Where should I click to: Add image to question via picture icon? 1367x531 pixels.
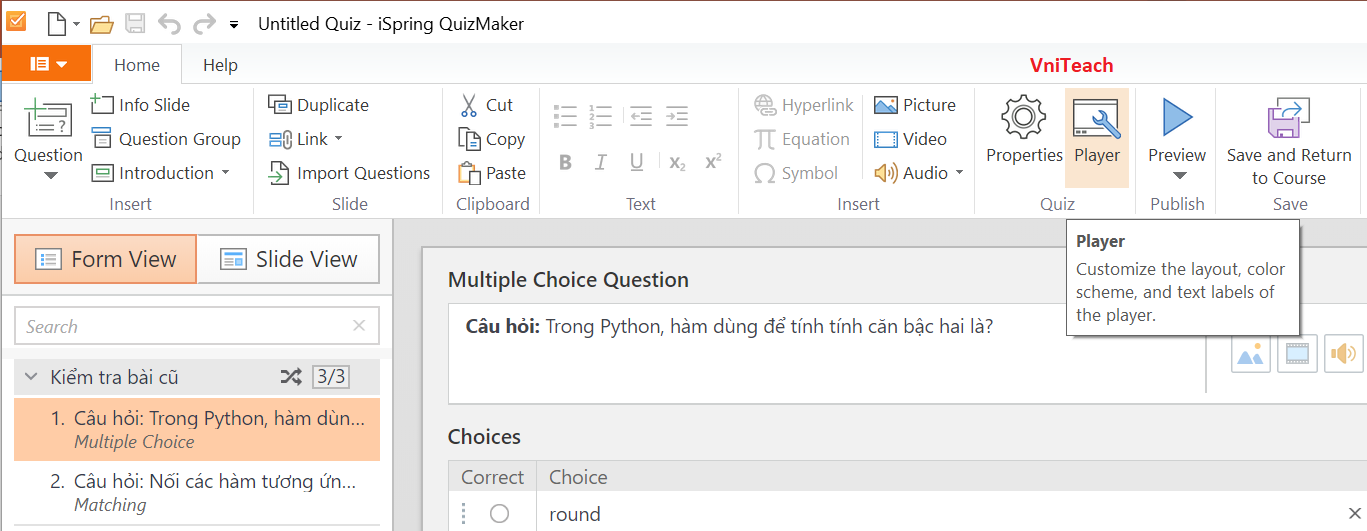pos(1250,354)
